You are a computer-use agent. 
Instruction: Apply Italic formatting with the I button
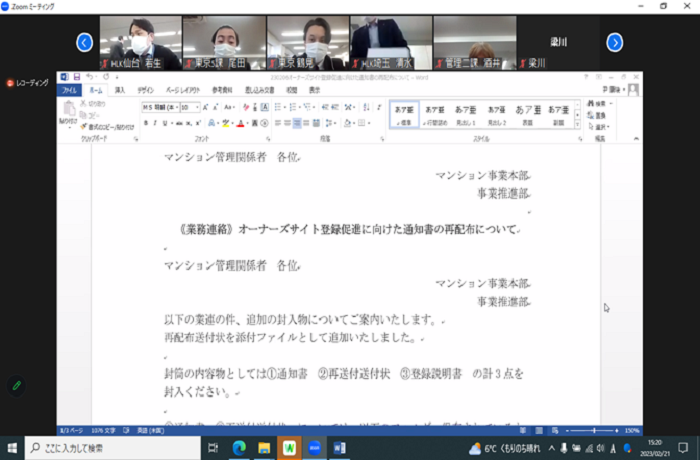click(x=155, y=123)
